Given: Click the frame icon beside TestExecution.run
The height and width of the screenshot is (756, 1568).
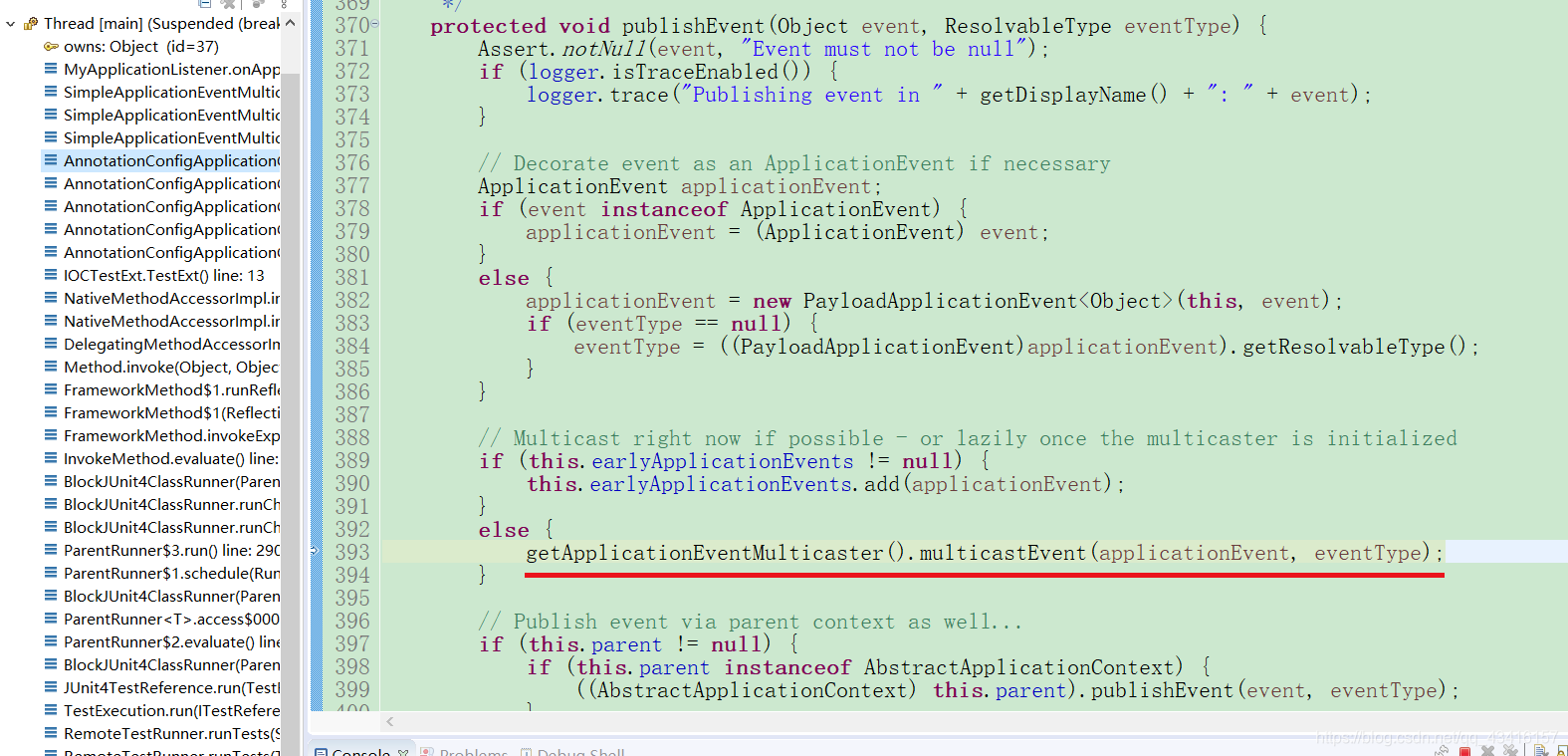Looking at the screenshot, I should (x=51, y=710).
